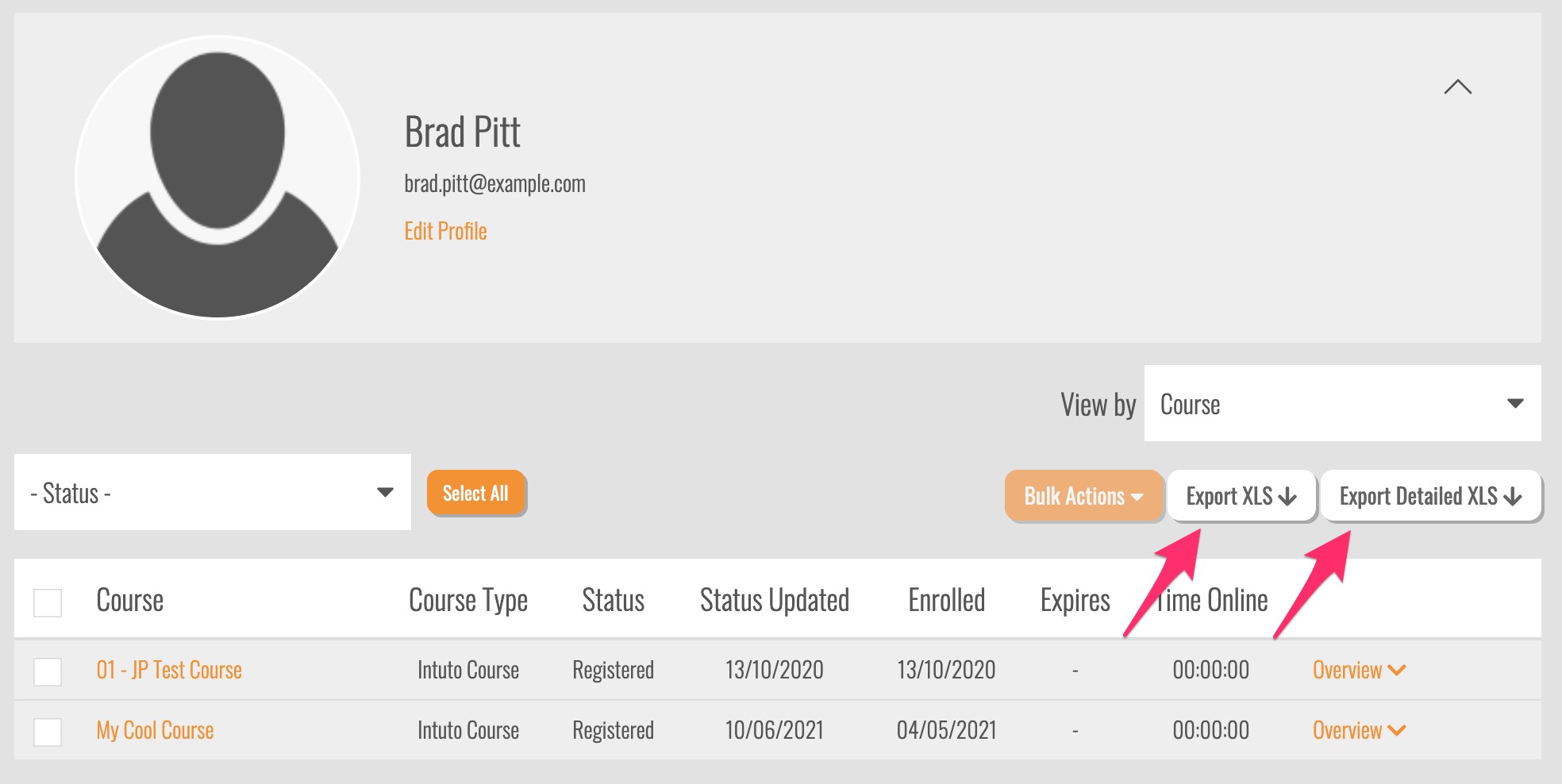
Task: Expand Overview chevron for My Cool Course
Action: 1398,731
